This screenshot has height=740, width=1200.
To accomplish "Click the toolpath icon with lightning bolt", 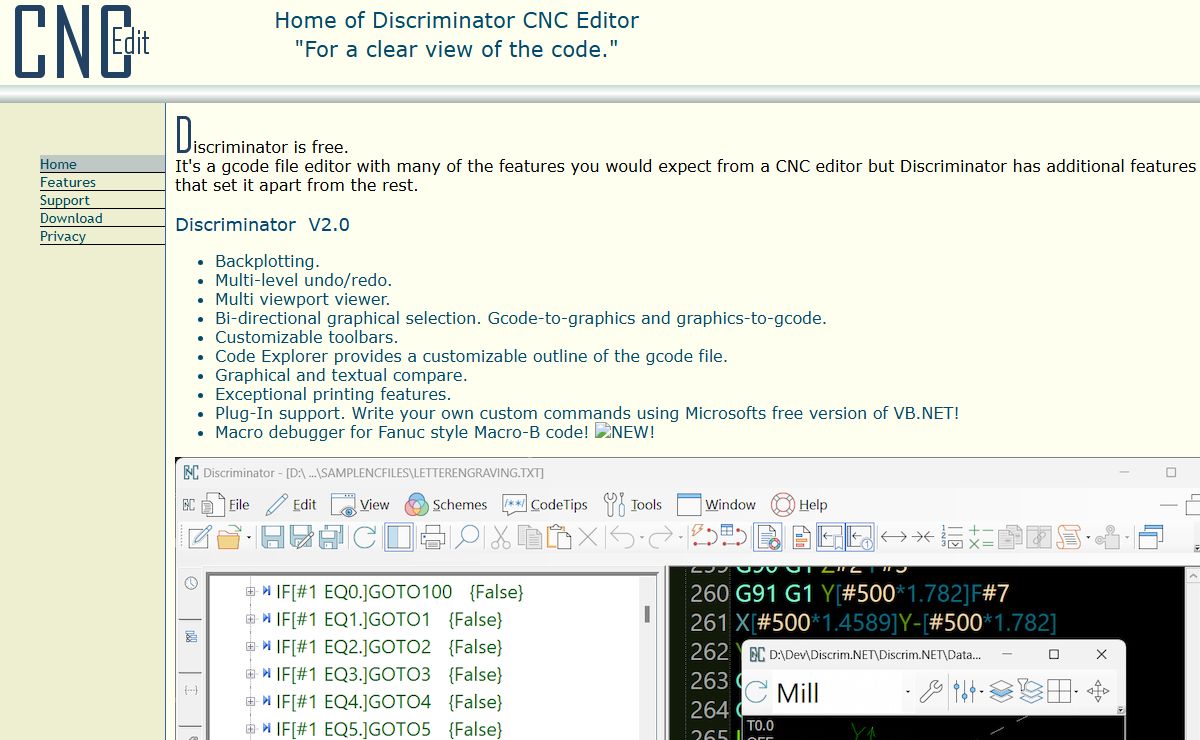I will 705,537.
